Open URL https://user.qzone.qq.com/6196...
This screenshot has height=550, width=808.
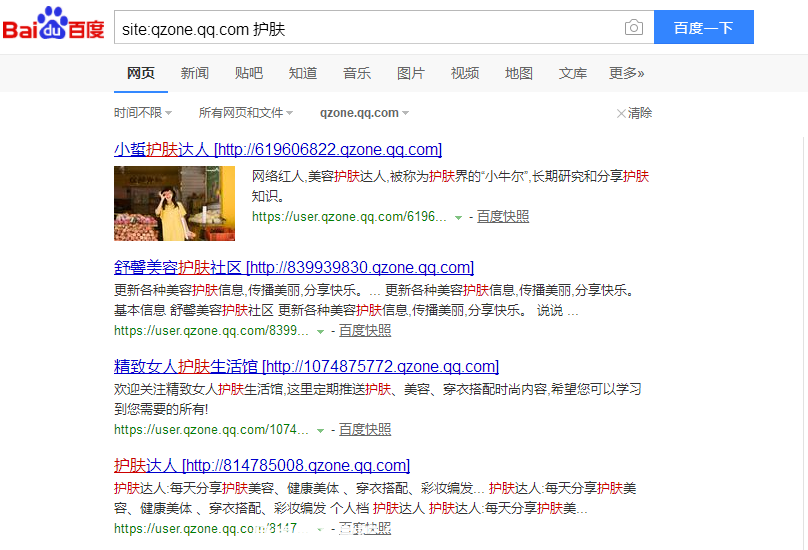[x=349, y=216]
